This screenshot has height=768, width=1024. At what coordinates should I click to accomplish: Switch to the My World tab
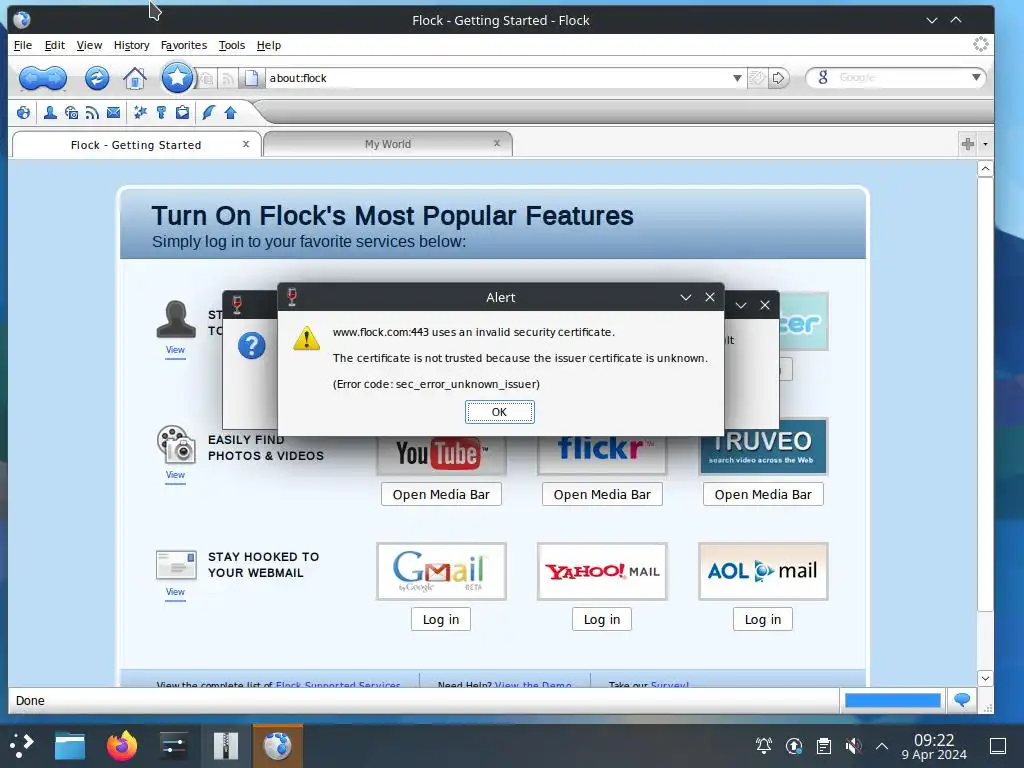click(x=387, y=144)
